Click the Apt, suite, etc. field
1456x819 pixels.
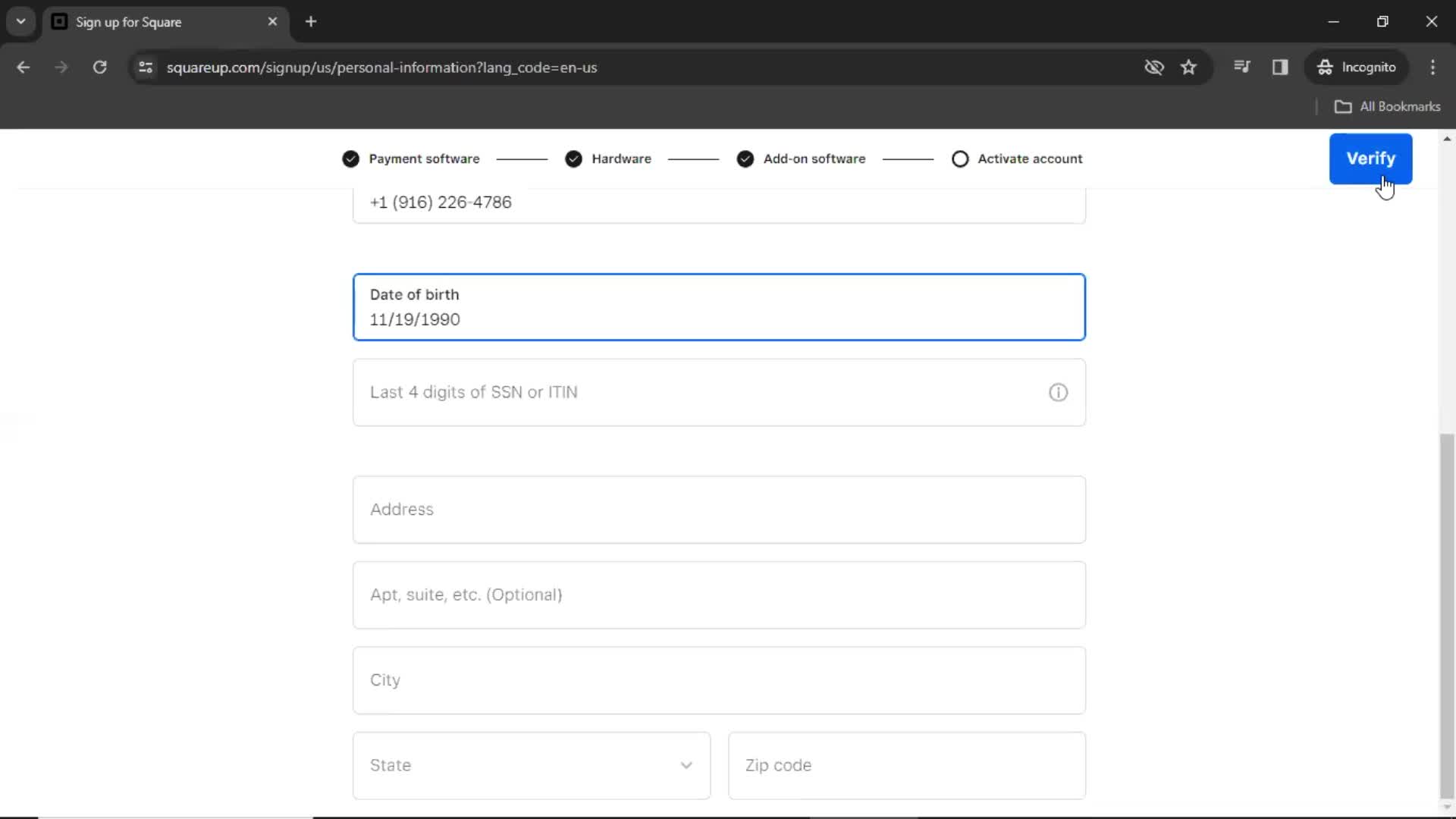(719, 595)
